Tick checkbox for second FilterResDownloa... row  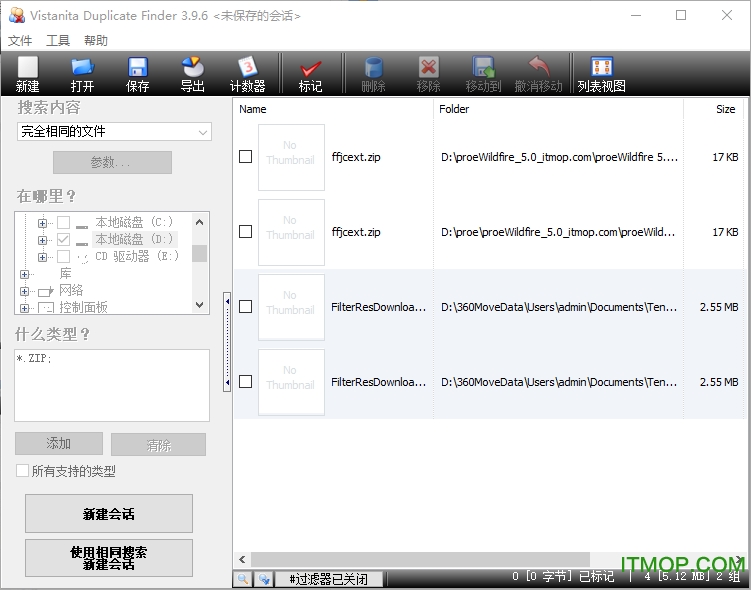pyautogui.click(x=245, y=382)
